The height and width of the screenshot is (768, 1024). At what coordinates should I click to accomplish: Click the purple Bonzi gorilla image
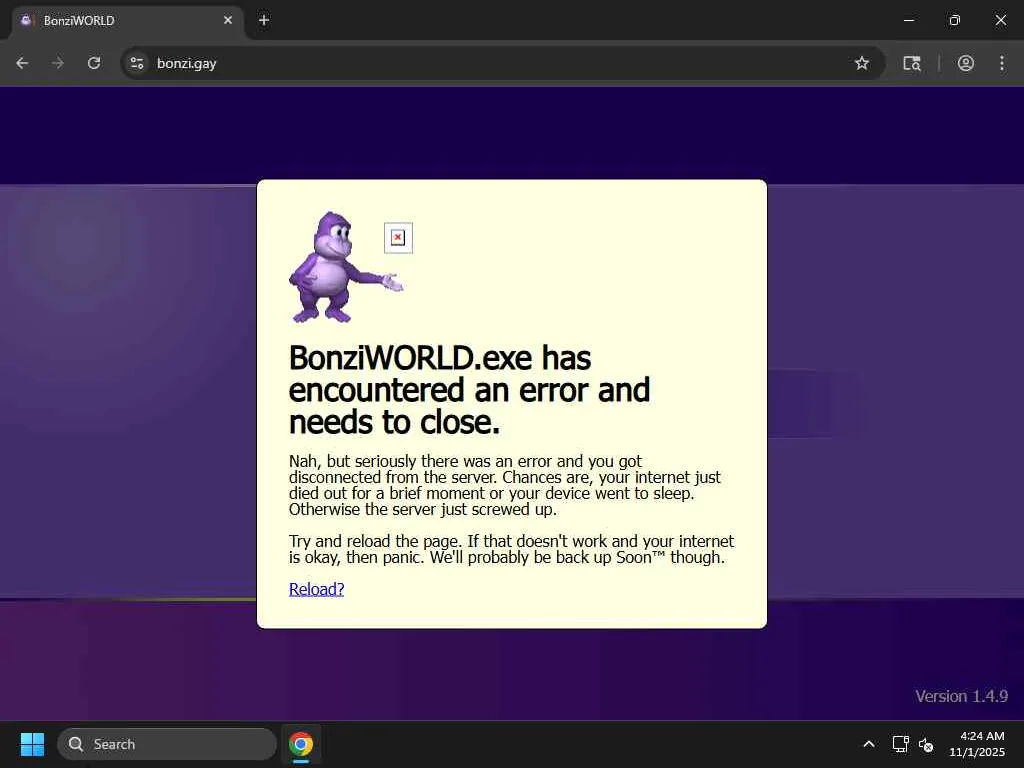point(346,266)
